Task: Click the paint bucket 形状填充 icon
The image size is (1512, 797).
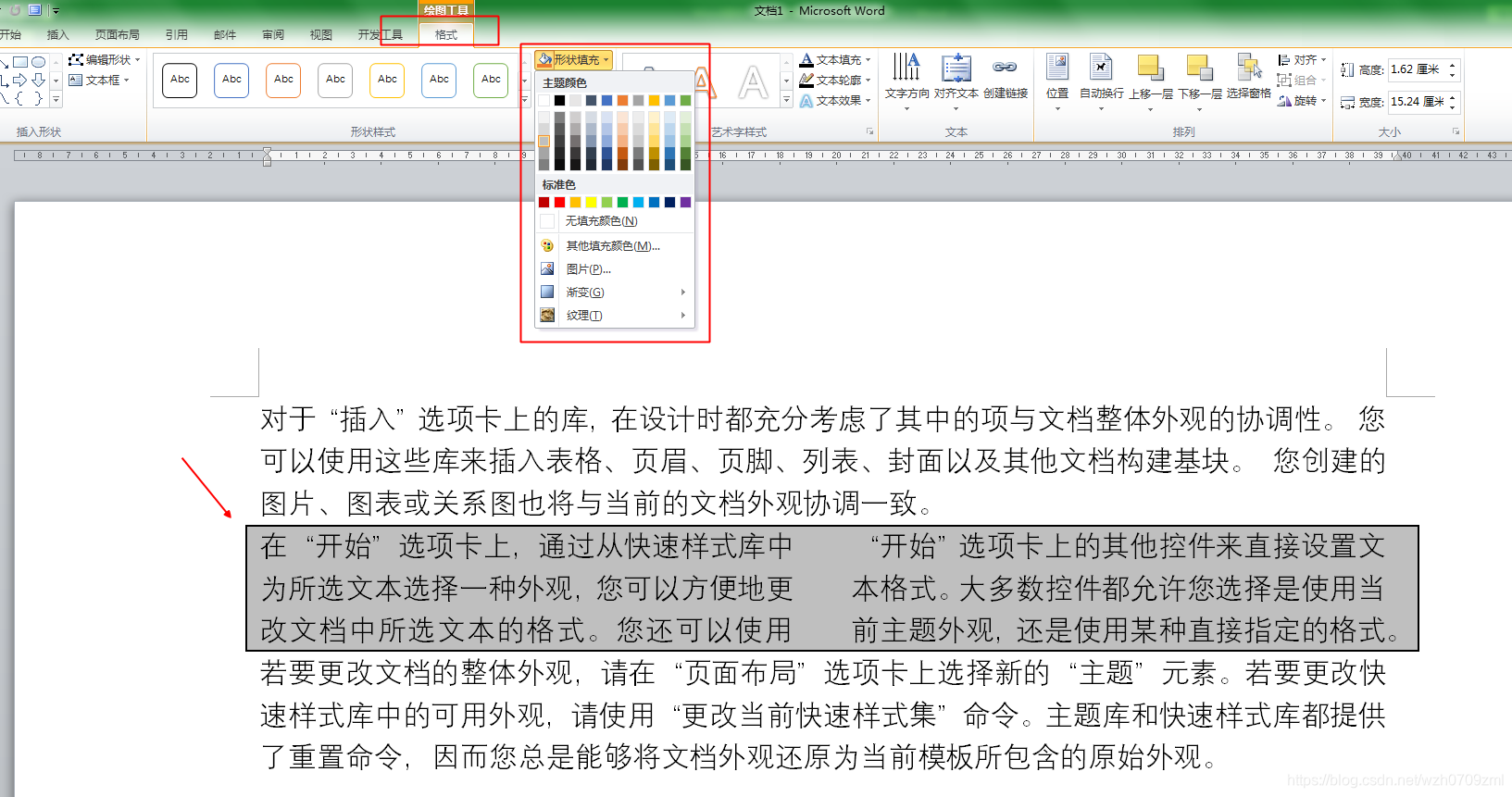Action: click(x=544, y=59)
